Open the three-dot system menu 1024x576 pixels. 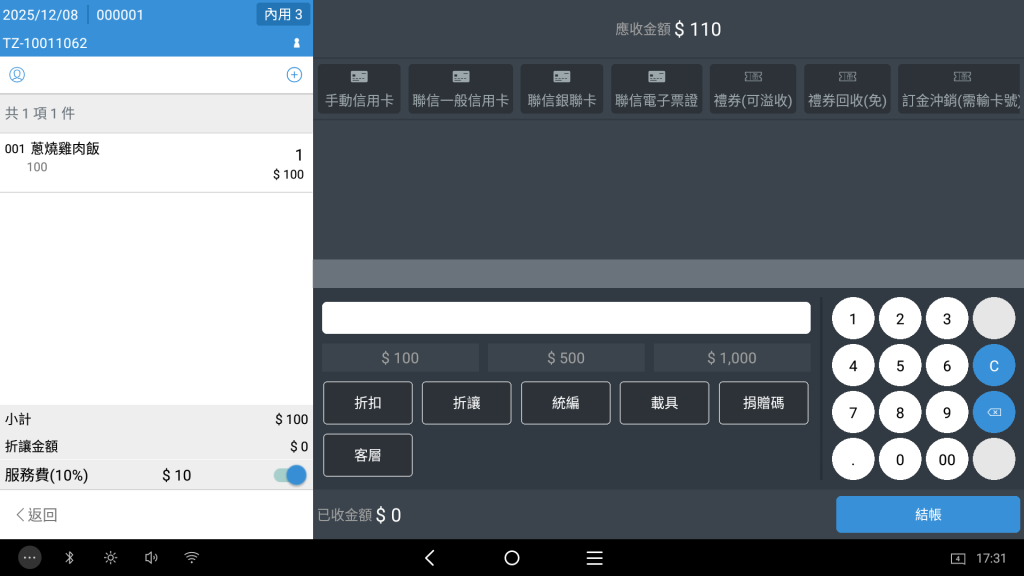click(x=30, y=558)
